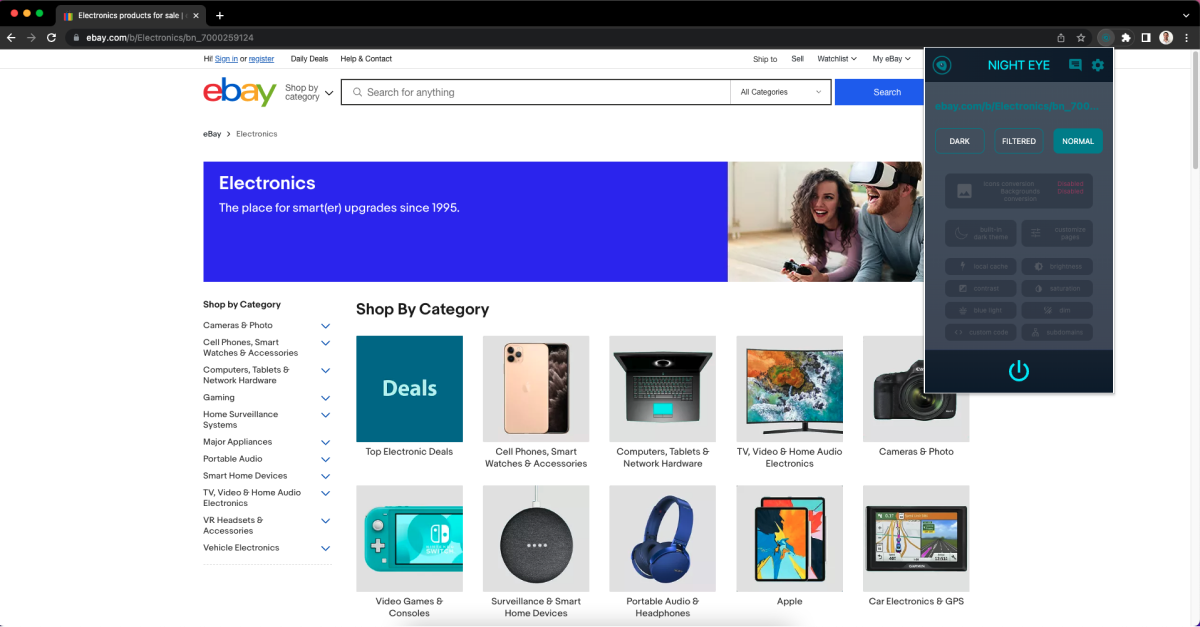The height and width of the screenshot is (627, 1200).
Task: Open Cell Phones iPhone thumbnail
Action: pos(536,389)
